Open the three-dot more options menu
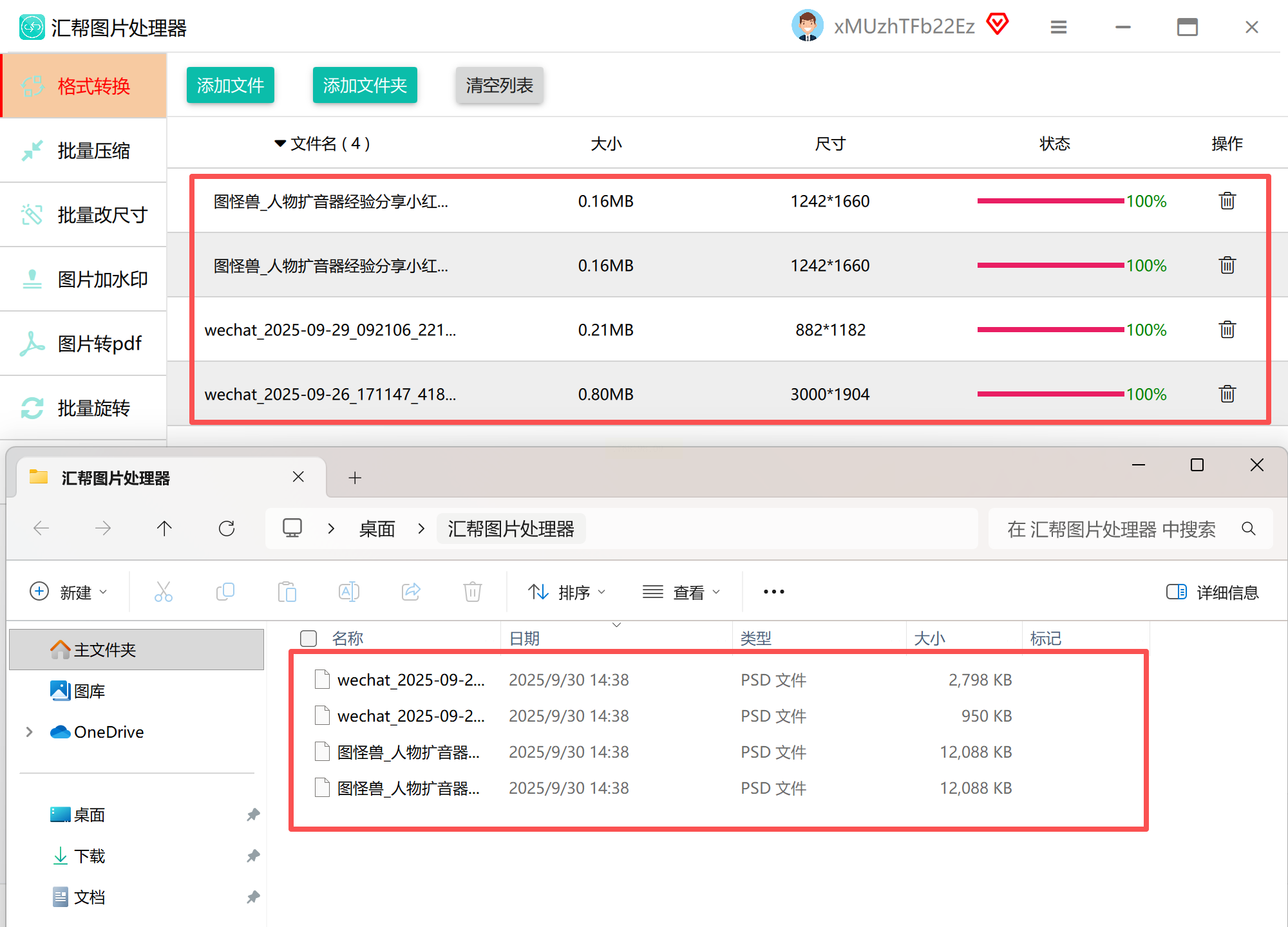The height and width of the screenshot is (927, 1288). [773, 592]
